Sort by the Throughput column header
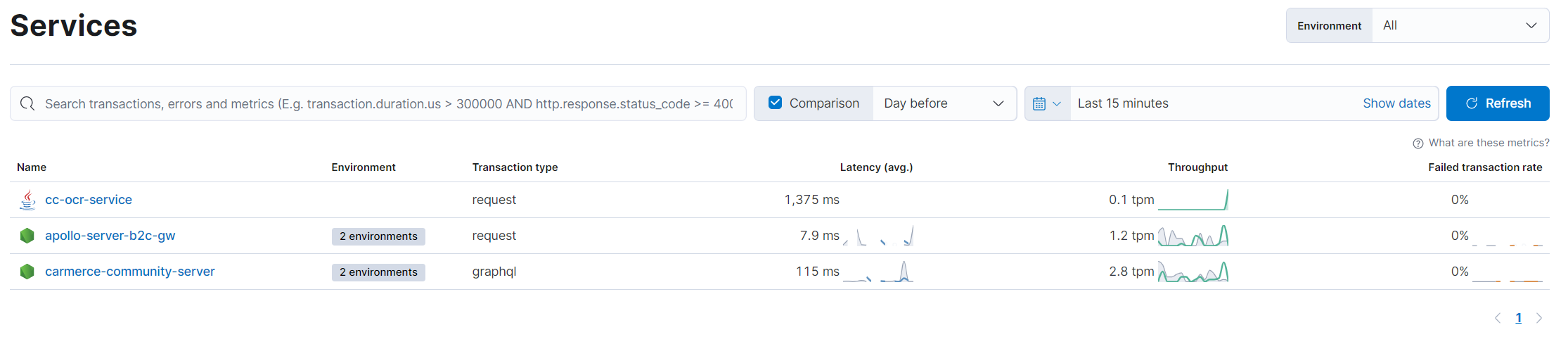The height and width of the screenshot is (363, 1568). pos(1197,167)
